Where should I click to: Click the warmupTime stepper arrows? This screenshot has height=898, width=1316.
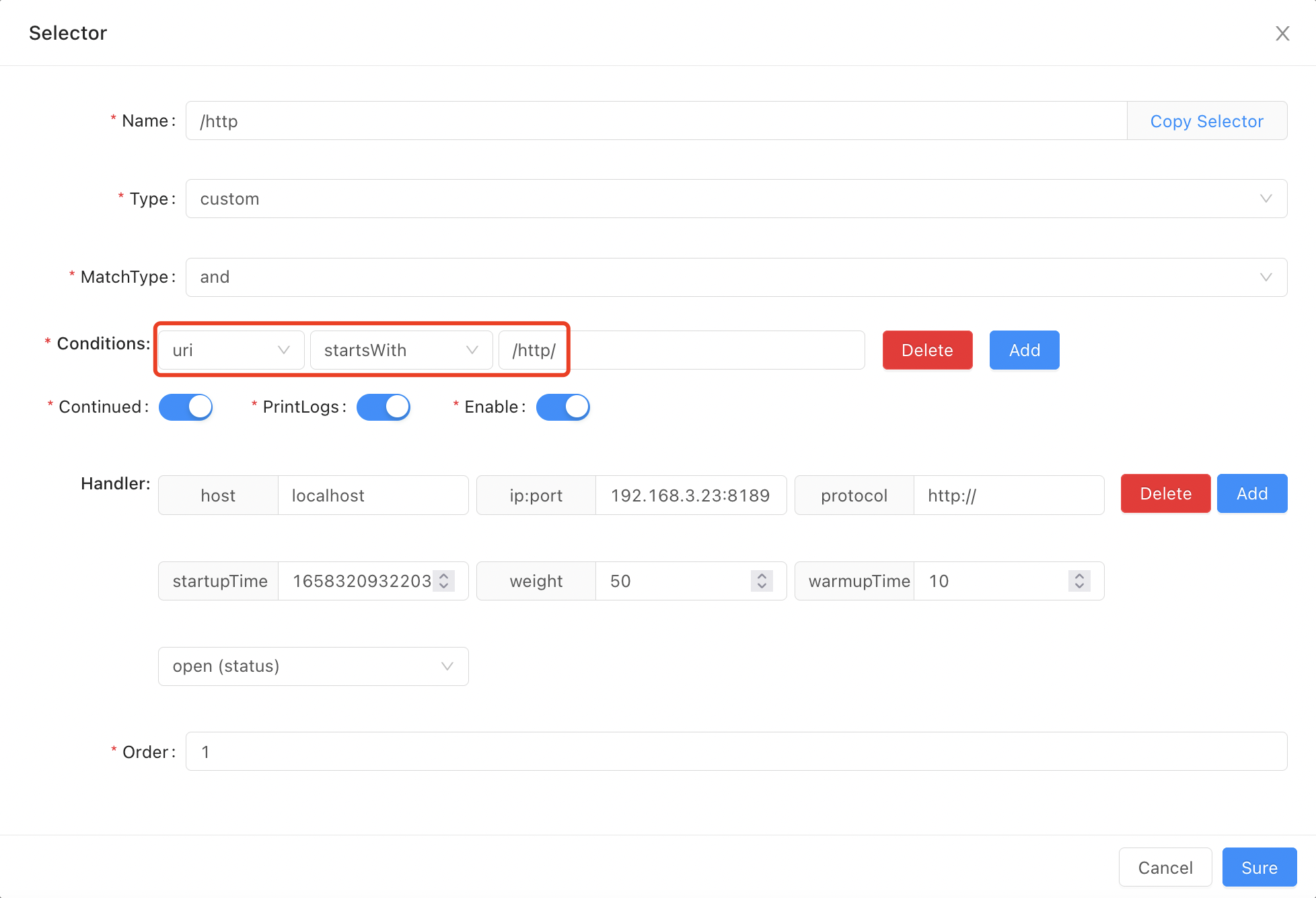pyautogui.click(x=1079, y=580)
